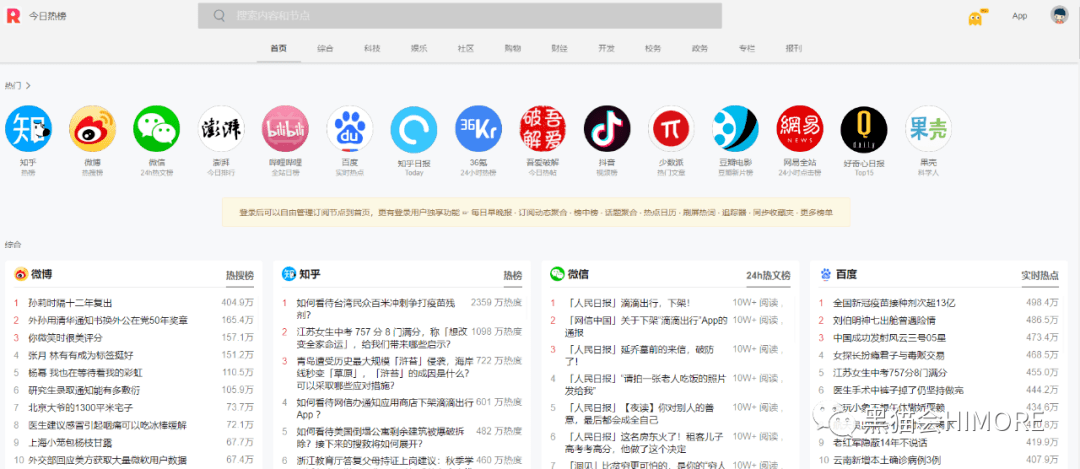Open Weibo item 外交部回应美方获取大量微软用户数据
This screenshot has height=469, width=1080.
[x=107, y=460]
